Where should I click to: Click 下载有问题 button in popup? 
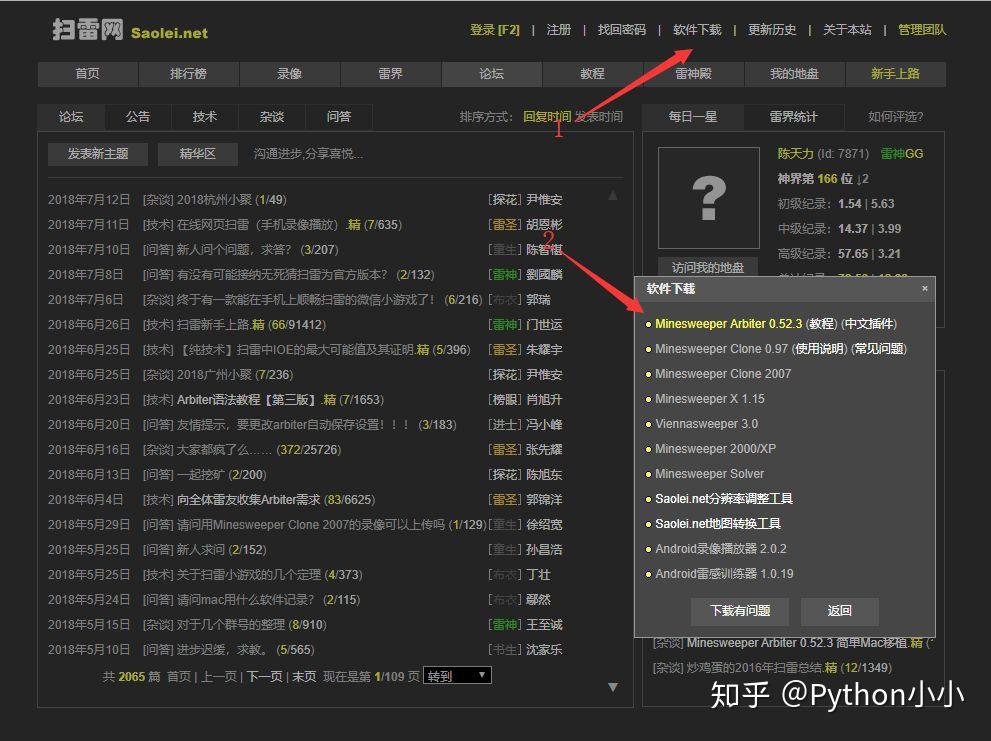(740, 611)
